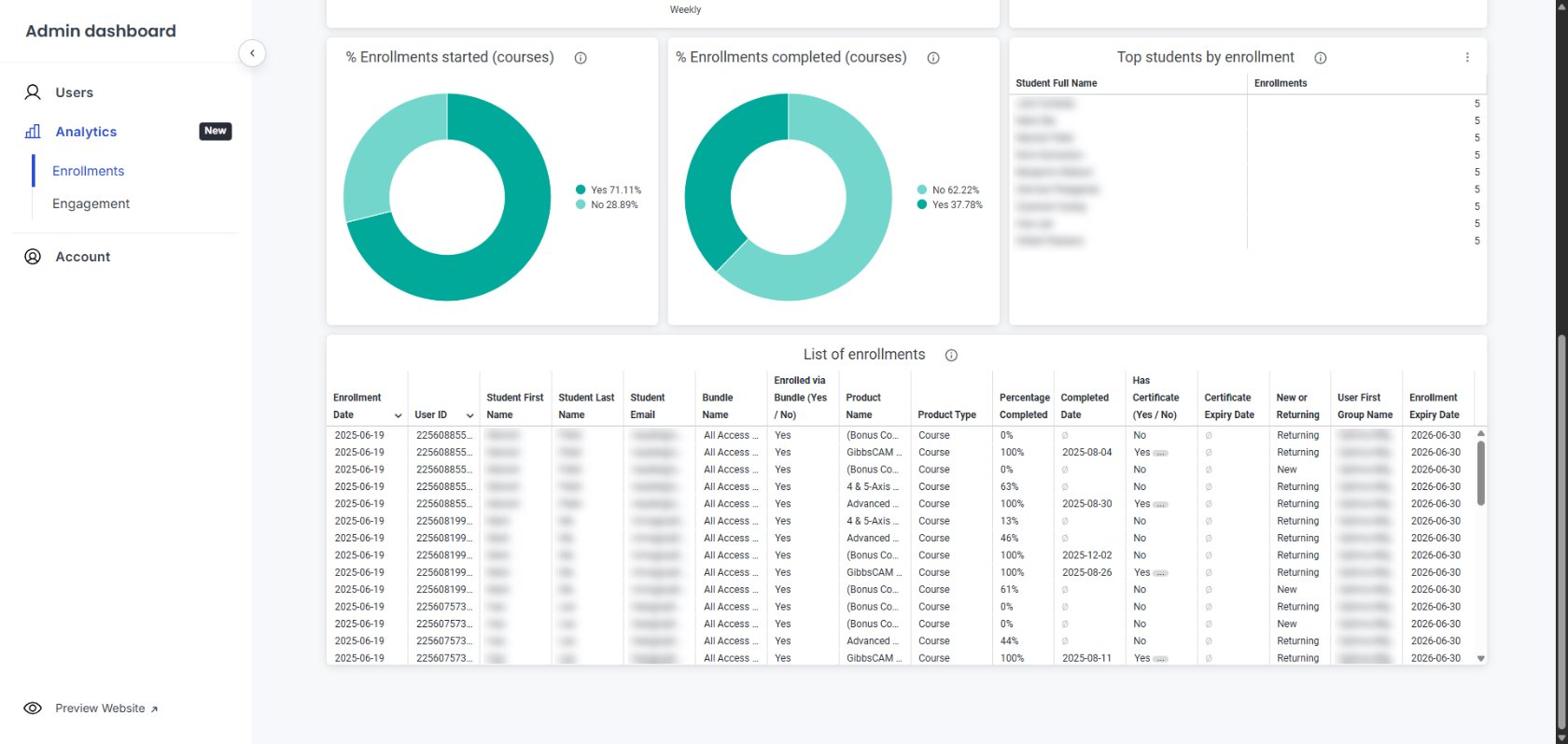Click the 2025-08-11 completed date cell

(x=1086, y=658)
